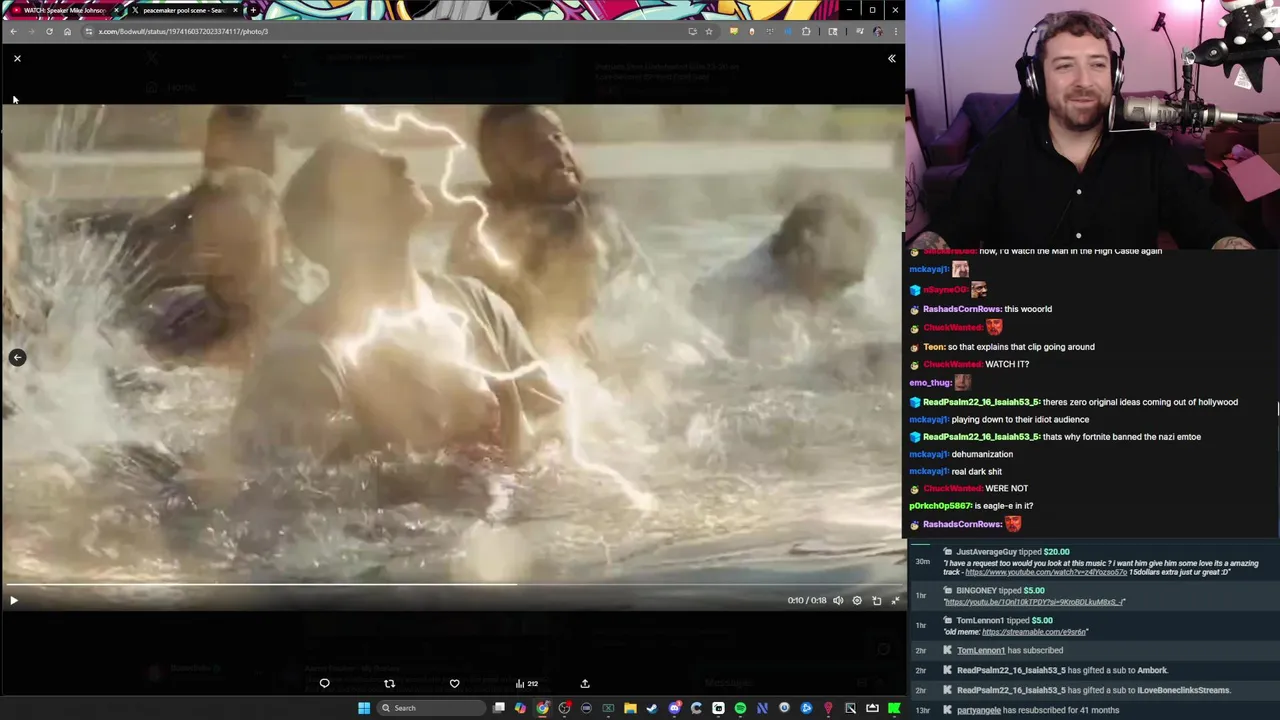Open the streamable.com old meme link

[x=1034, y=632]
